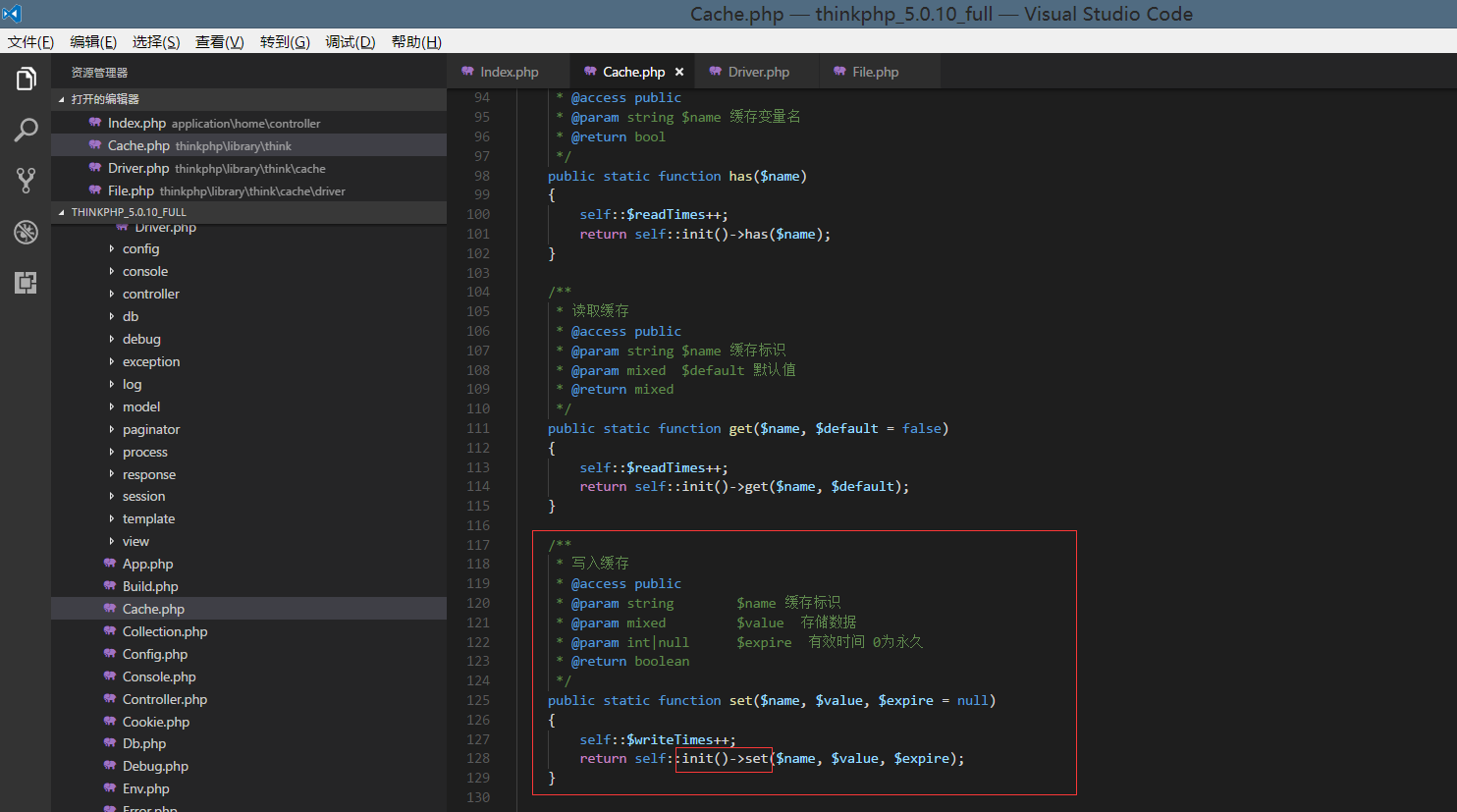Click PHP icon beside Collection.php in tree
This screenshot has width=1457, height=812.
coord(110,631)
